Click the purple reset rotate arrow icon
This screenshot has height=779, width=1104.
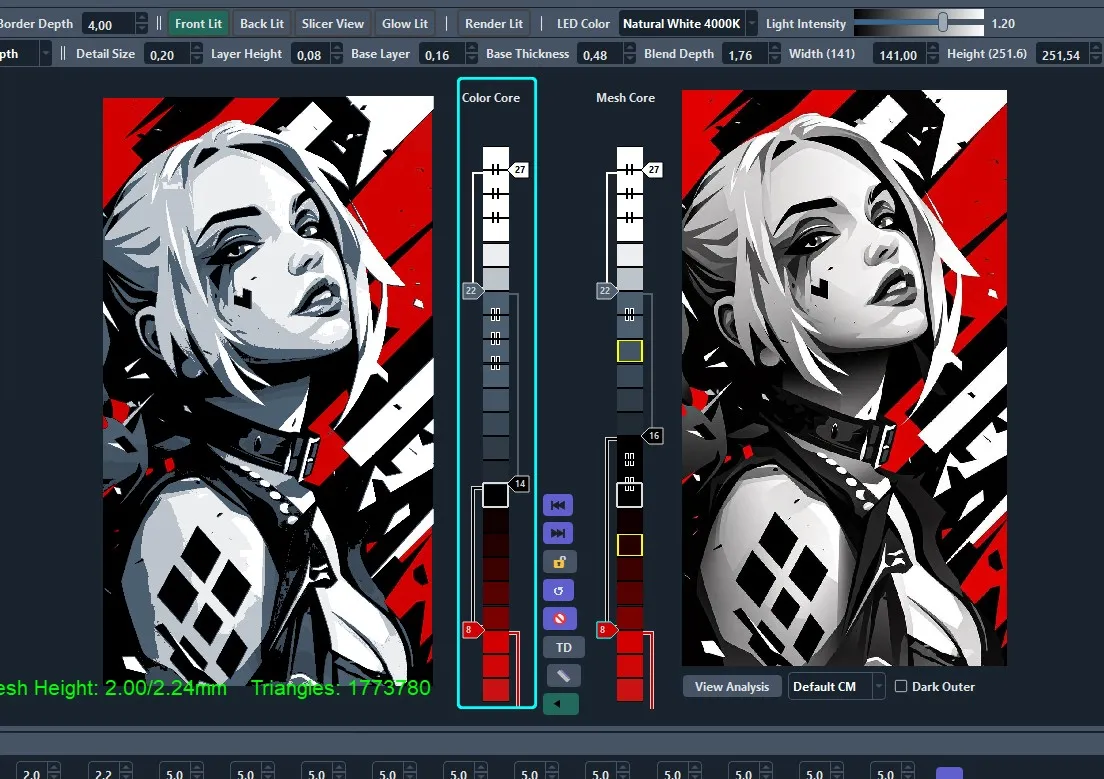coord(558,590)
